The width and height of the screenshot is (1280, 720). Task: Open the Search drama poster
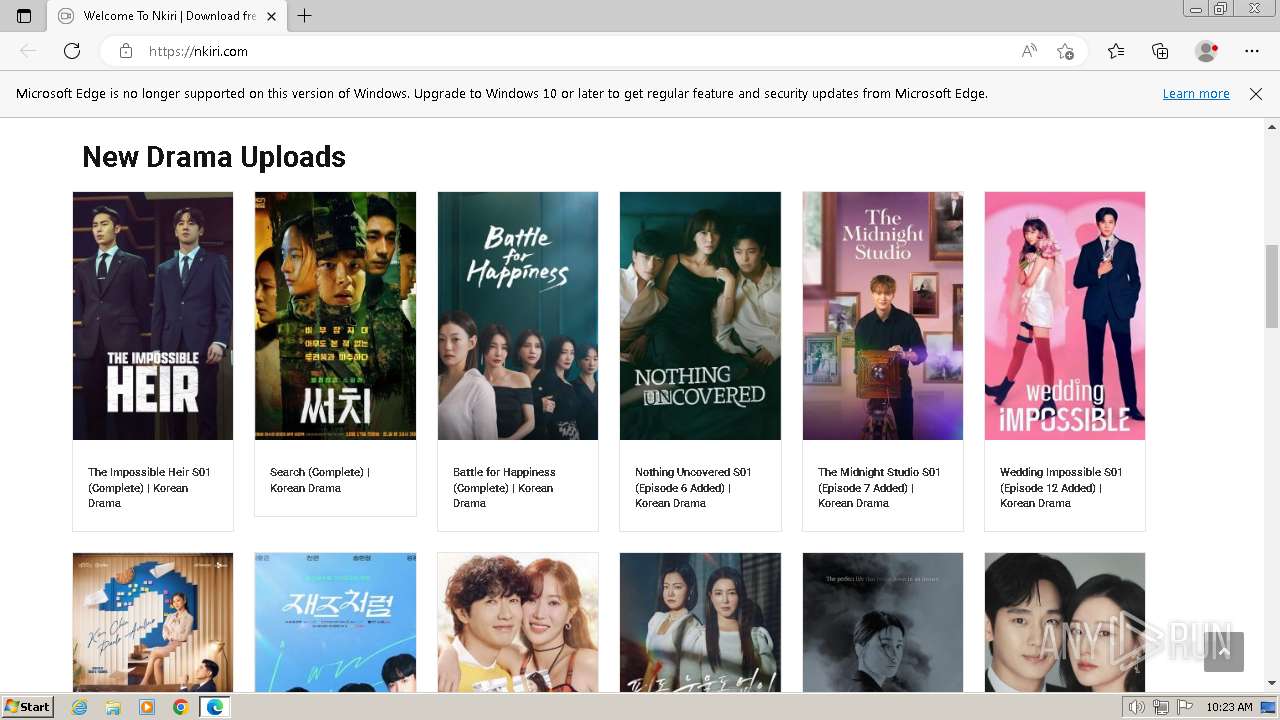point(335,316)
